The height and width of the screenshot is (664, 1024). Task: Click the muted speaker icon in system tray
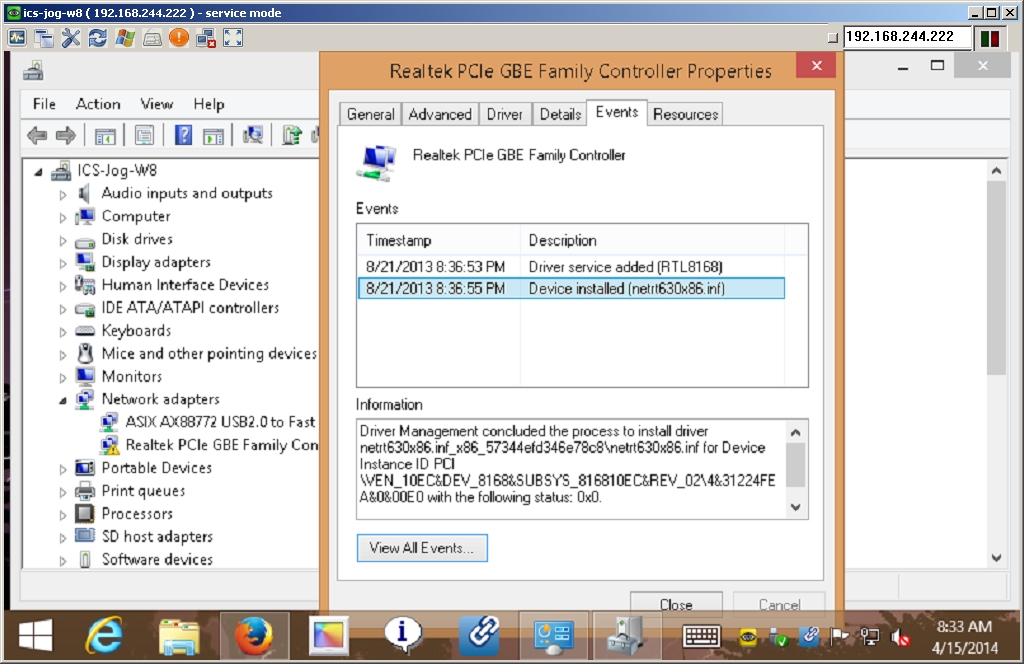click(x=901, y=637)
